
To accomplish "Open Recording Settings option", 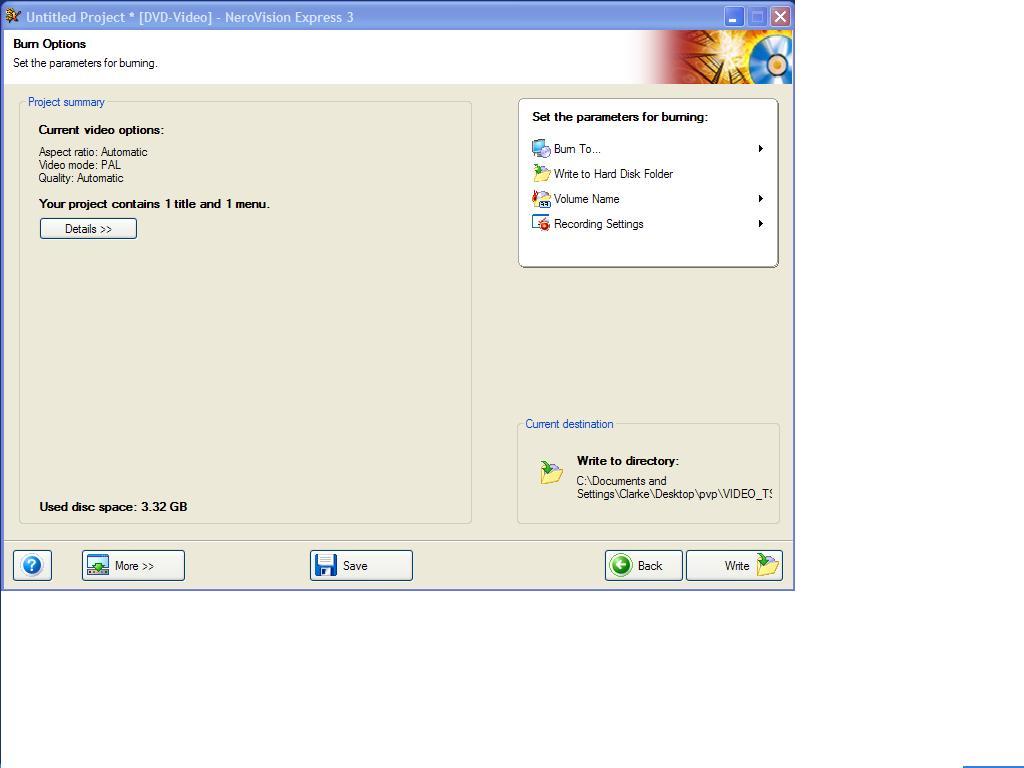I will pyautogui.click(x=648, y=223).
